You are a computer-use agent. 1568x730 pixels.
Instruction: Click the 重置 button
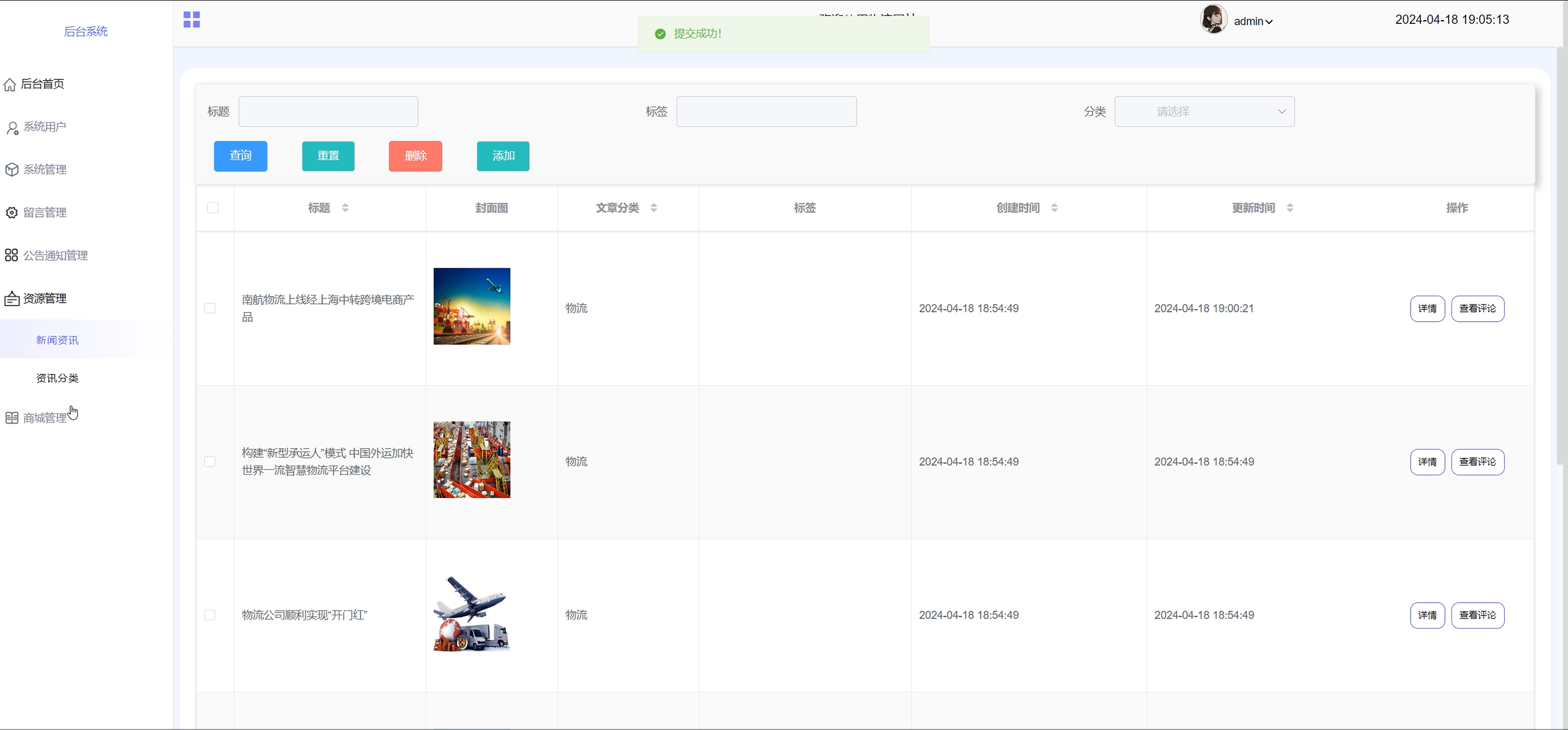[328, 156]
